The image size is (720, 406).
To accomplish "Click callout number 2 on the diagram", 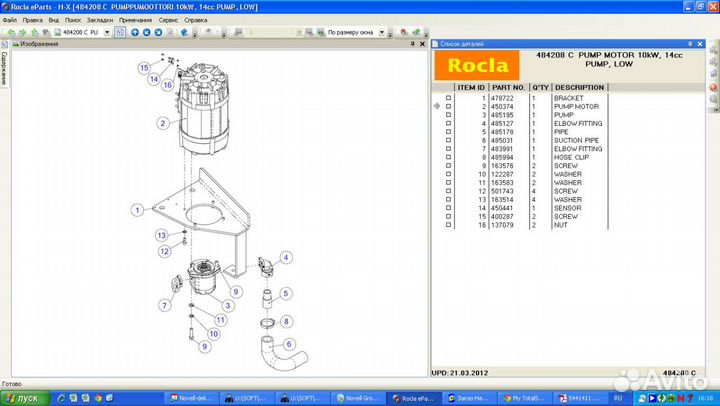I will (x=162, y=124).
